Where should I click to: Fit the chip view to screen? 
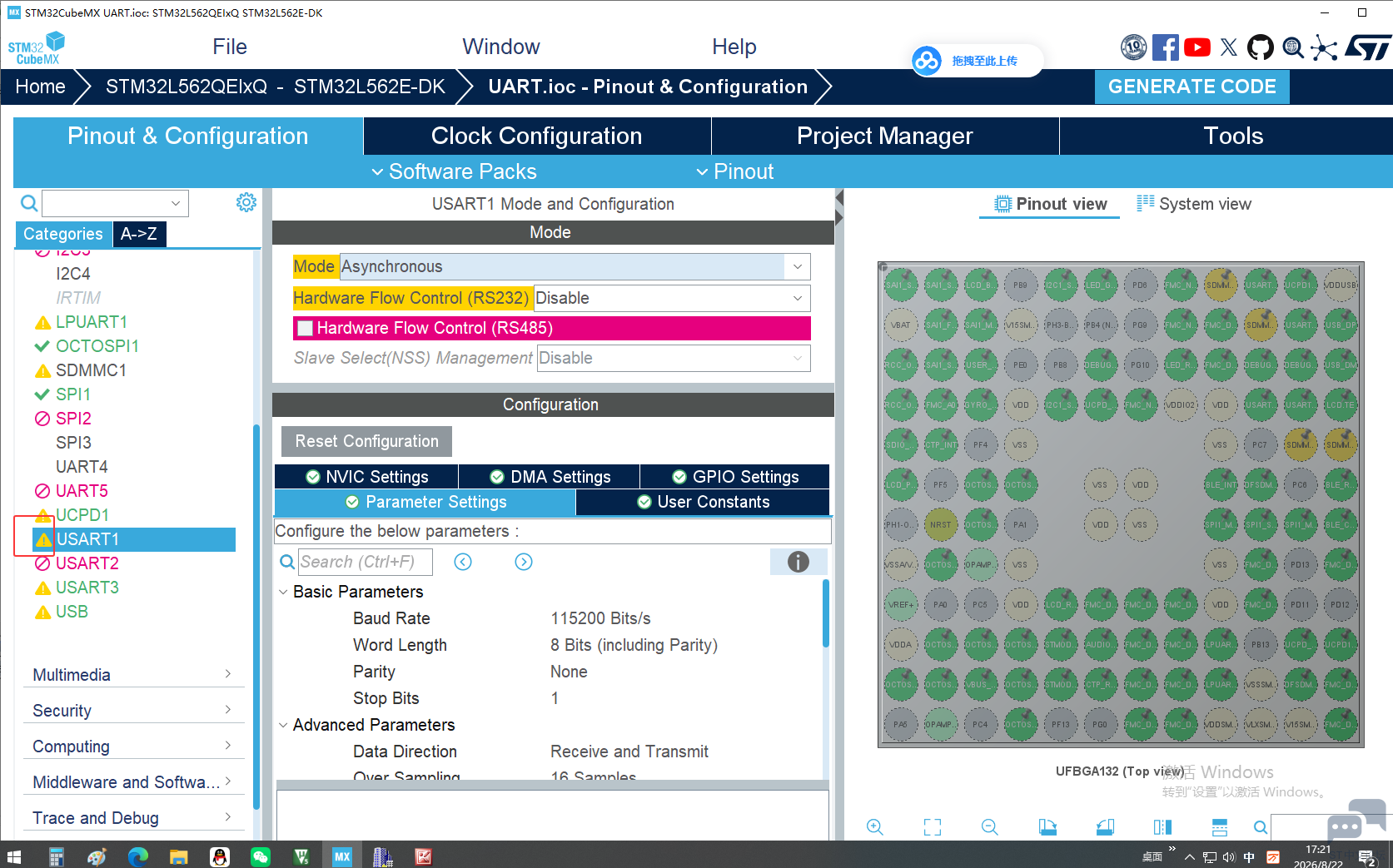[933, 826]
